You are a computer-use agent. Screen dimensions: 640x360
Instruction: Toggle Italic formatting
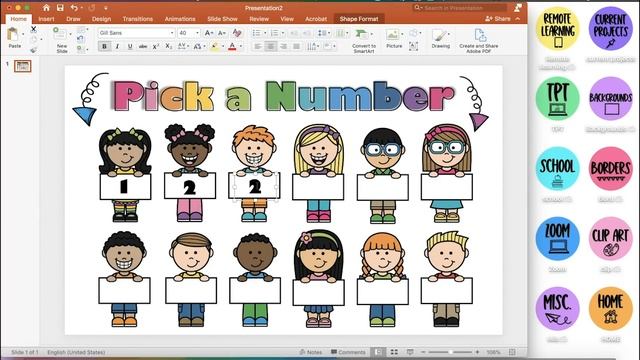(x=117, y=47)
